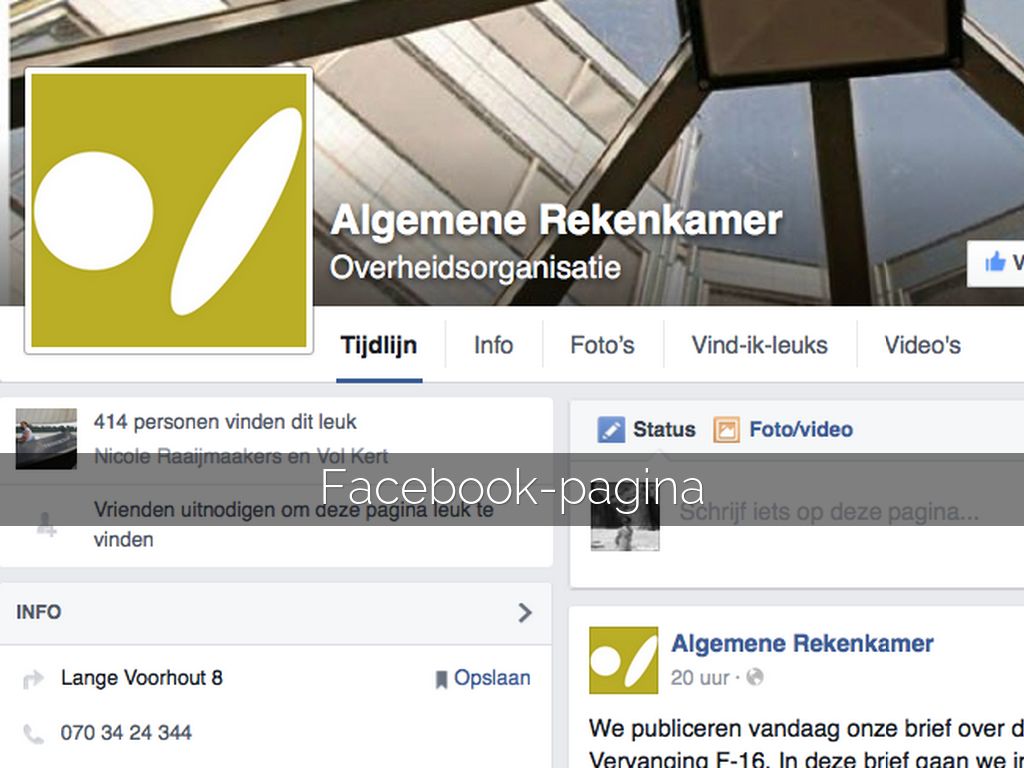Click the globe audience icon on post
1024x768 pixels.
pos(755,677)
